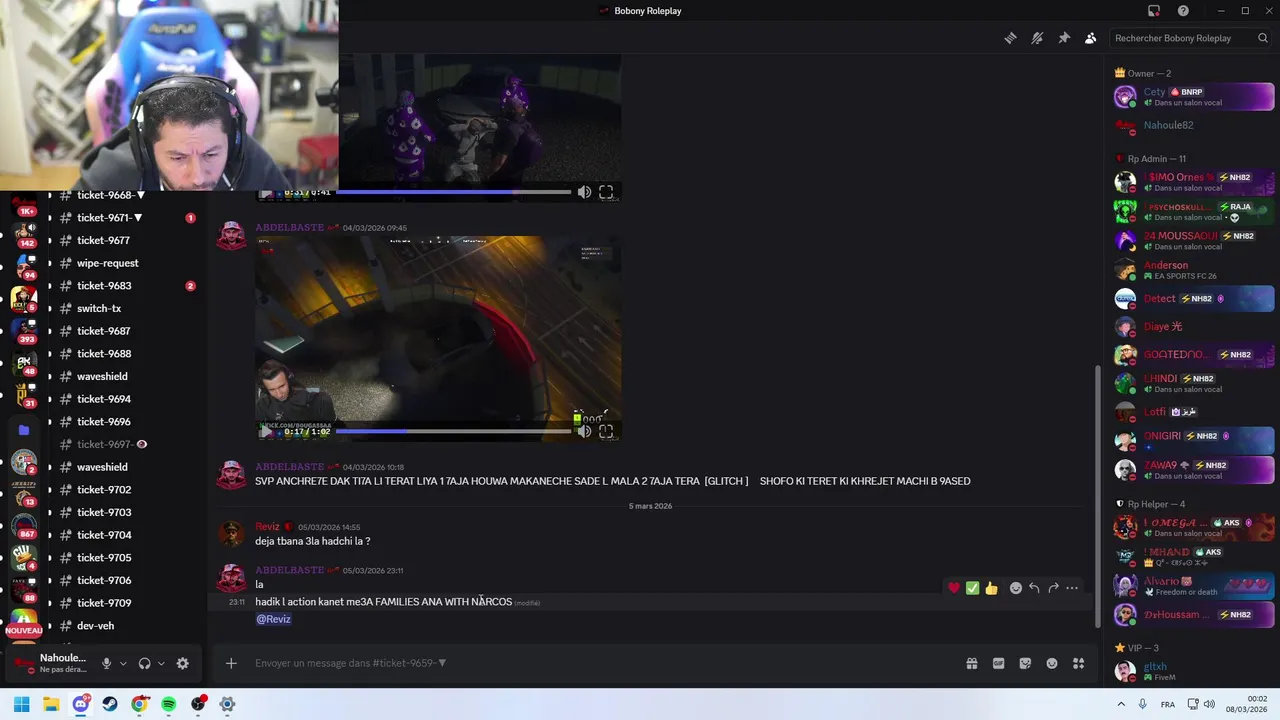Open Cety member entry in Owner list
Screen dimensions: 1280x720
click(1193, 96)
